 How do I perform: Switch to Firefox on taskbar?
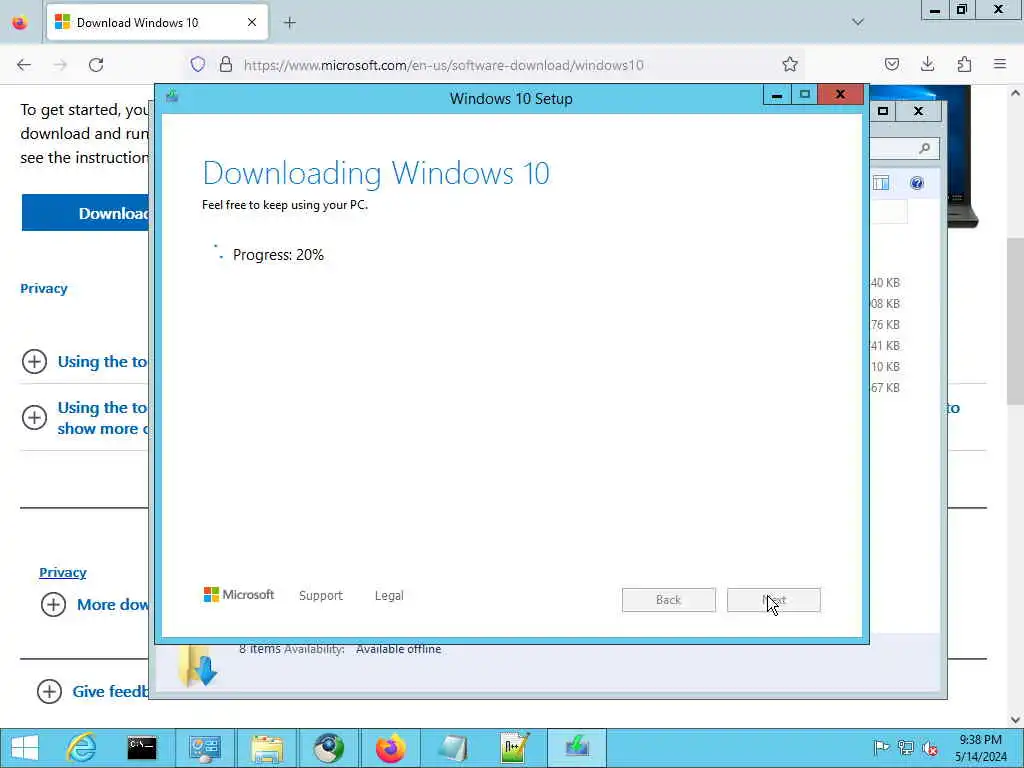[x=391, y=748]
